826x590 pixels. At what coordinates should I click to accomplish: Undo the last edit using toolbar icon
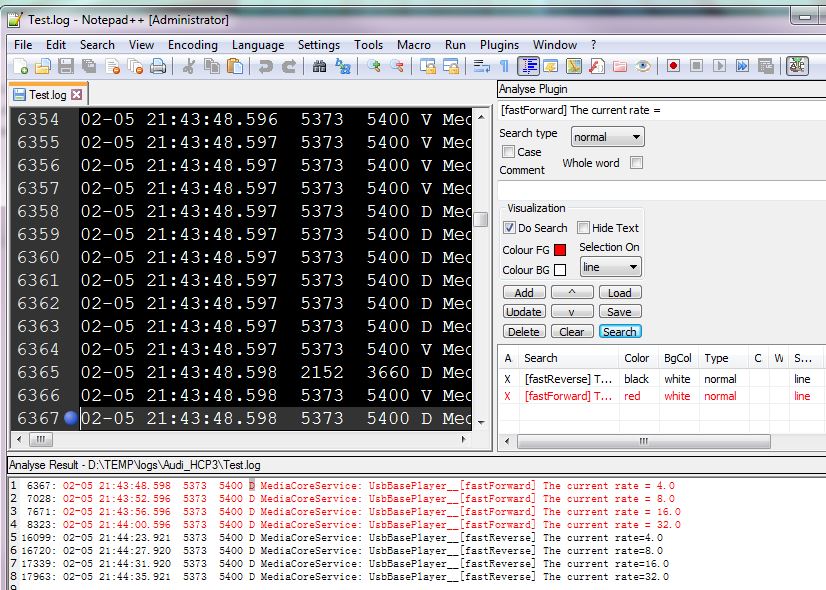[x=262, y=65]
